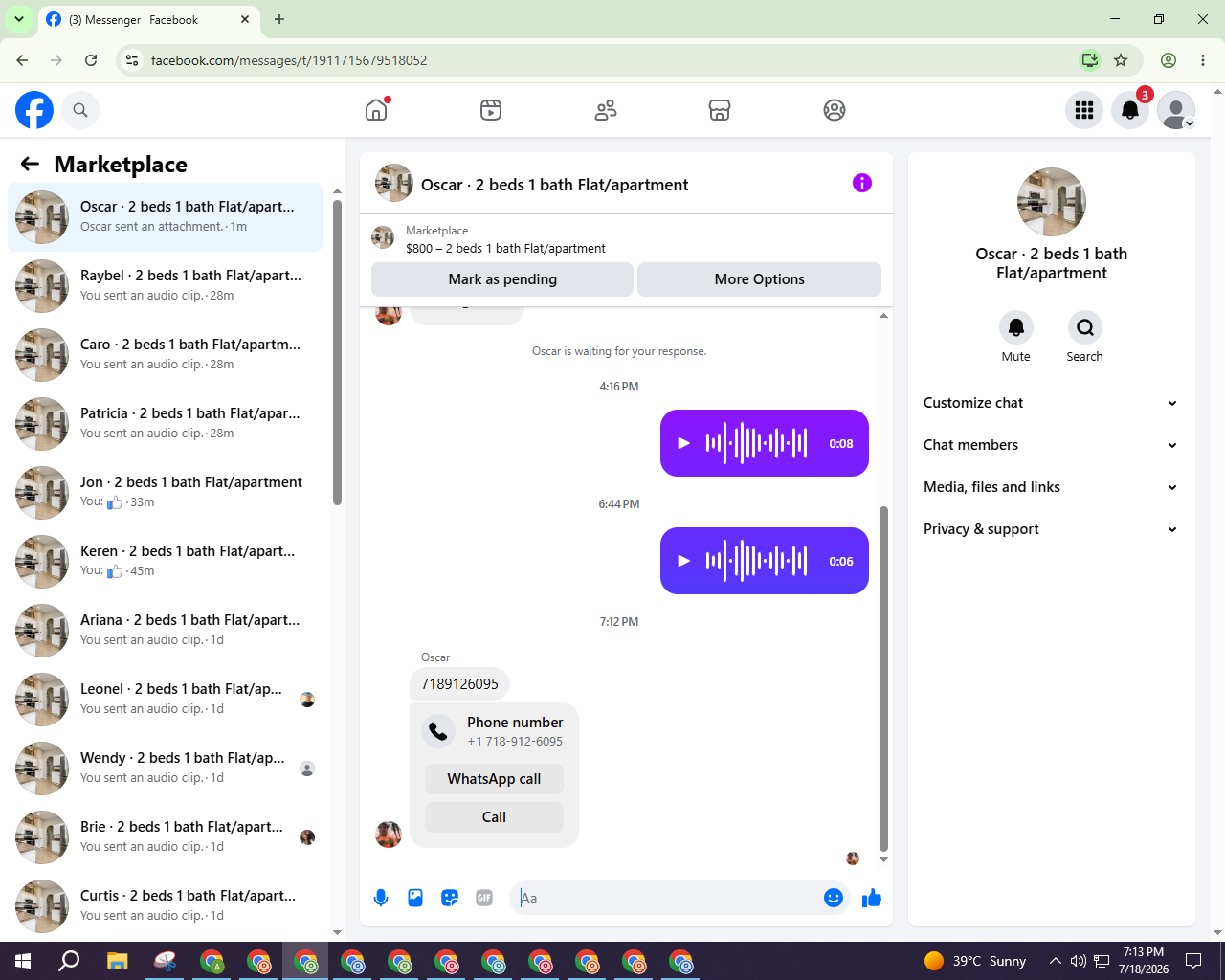Open Chrome tab search dropdown arrow

(x=18, y=19)
